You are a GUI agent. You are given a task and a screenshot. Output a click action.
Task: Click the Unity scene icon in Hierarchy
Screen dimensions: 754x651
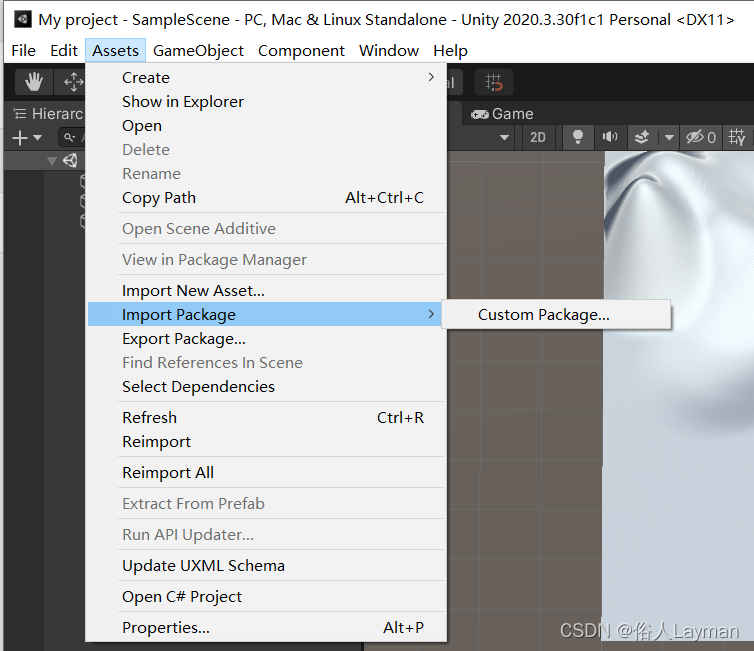click(x=70, y=160)
